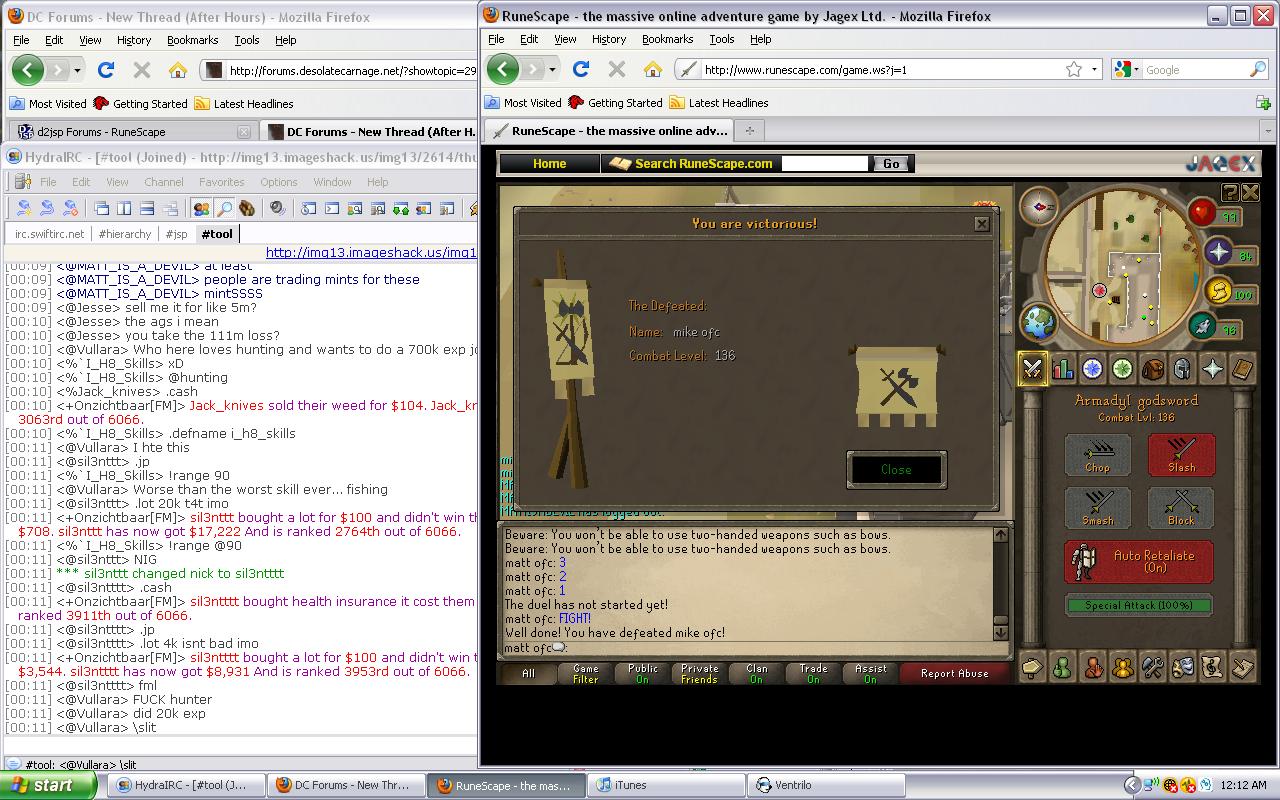Click the Go button beside RuneScape search
The image size is (1280, 800).
(890, 163)
